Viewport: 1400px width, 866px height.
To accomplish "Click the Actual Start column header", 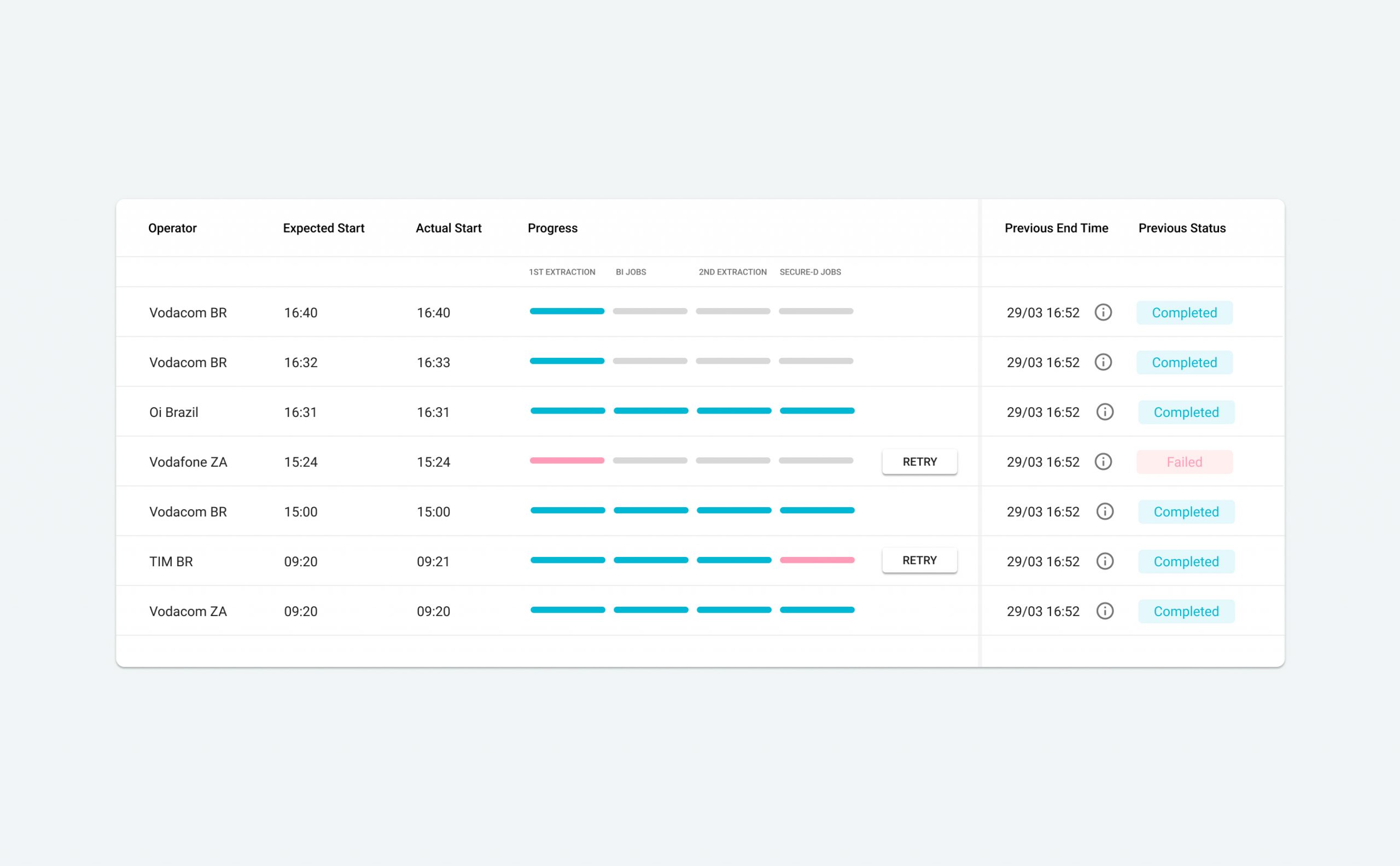I will (x=448, y=228).
